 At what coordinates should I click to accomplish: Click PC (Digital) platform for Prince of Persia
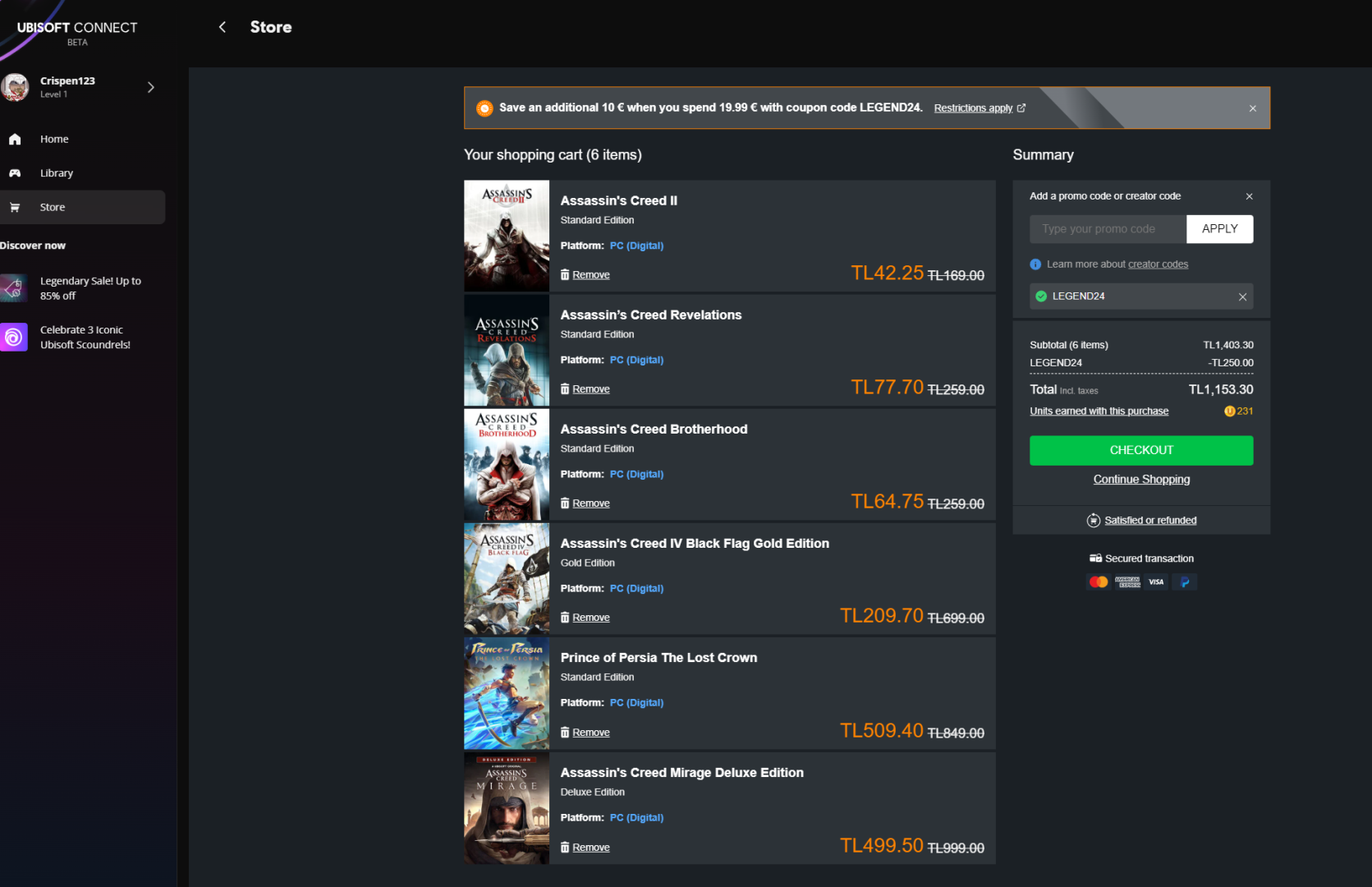[636, 702]
